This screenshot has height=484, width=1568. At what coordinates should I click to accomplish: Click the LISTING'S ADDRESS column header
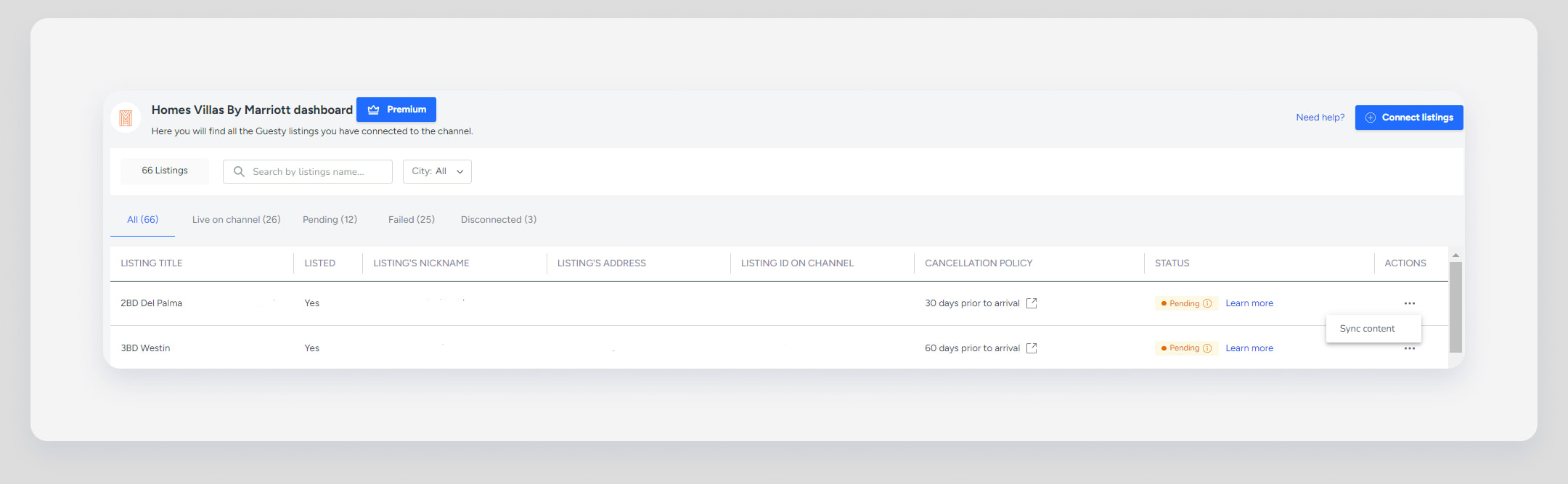602,263
